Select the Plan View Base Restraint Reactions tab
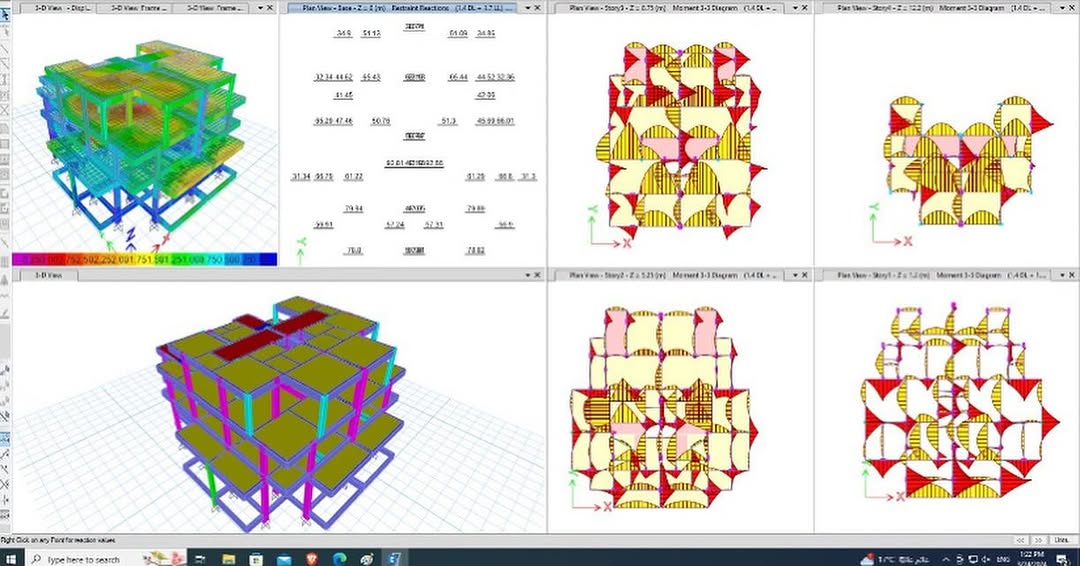This screenshot has width=1080, height=566. tap(400, 6)
